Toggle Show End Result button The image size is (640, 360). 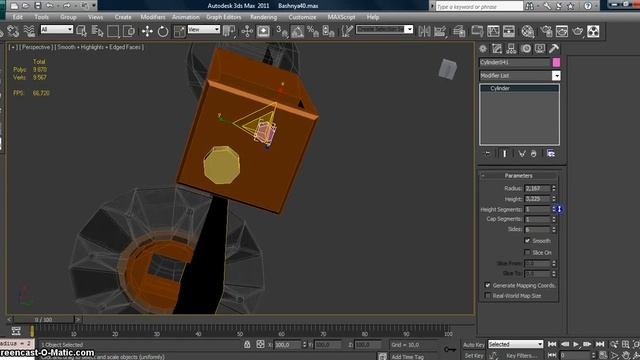tap(504, 153)
